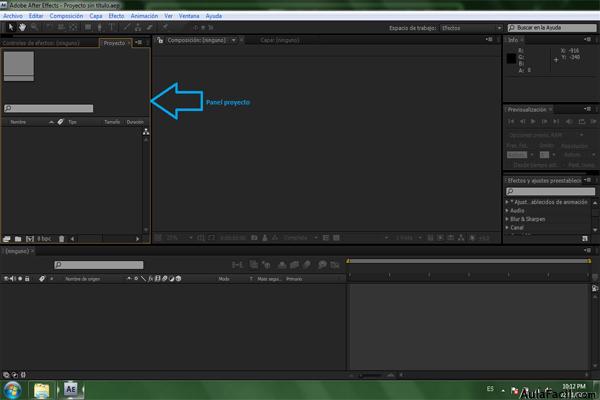The image size is (600, 400).
Task: Select the Zoom magnifier tool
Action: [34, 27]
